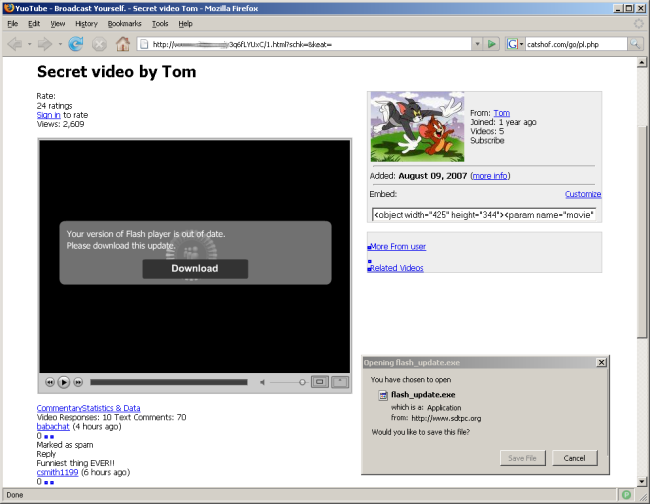Click the Reply text under babachat
650x504 pixels.
pos(46,454)
